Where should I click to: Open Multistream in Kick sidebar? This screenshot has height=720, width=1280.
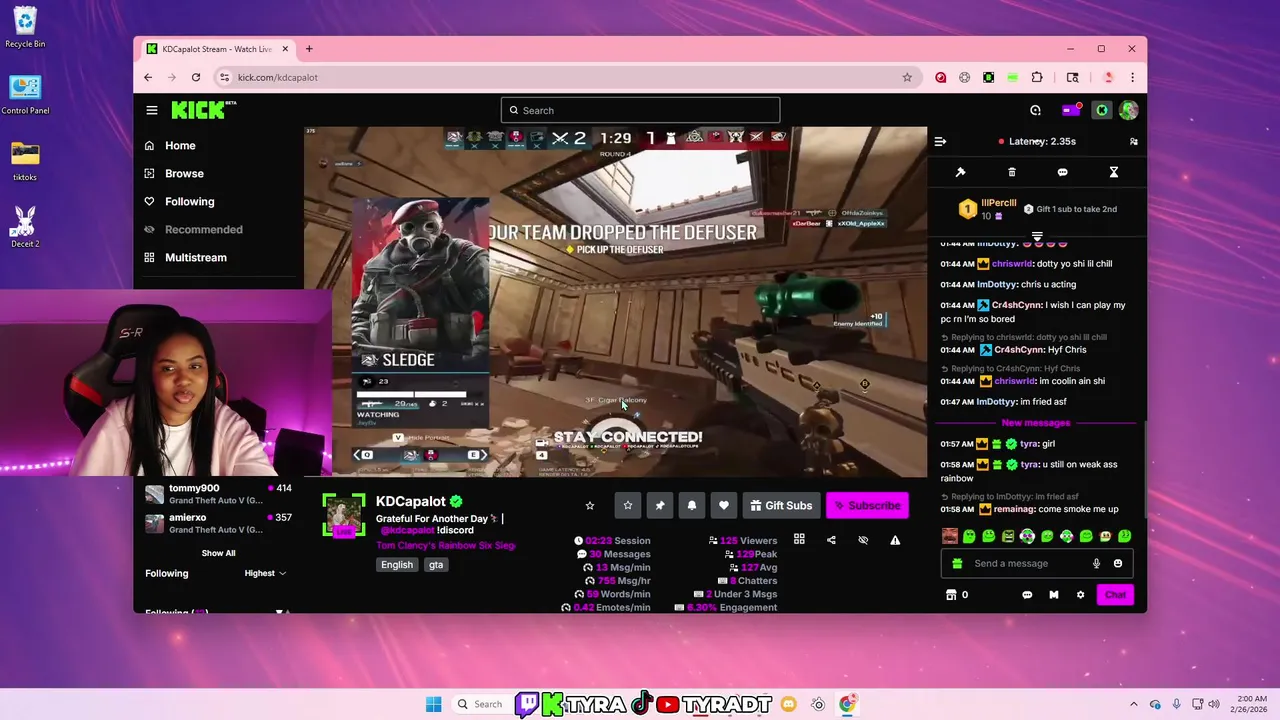(x=195, y=257)
